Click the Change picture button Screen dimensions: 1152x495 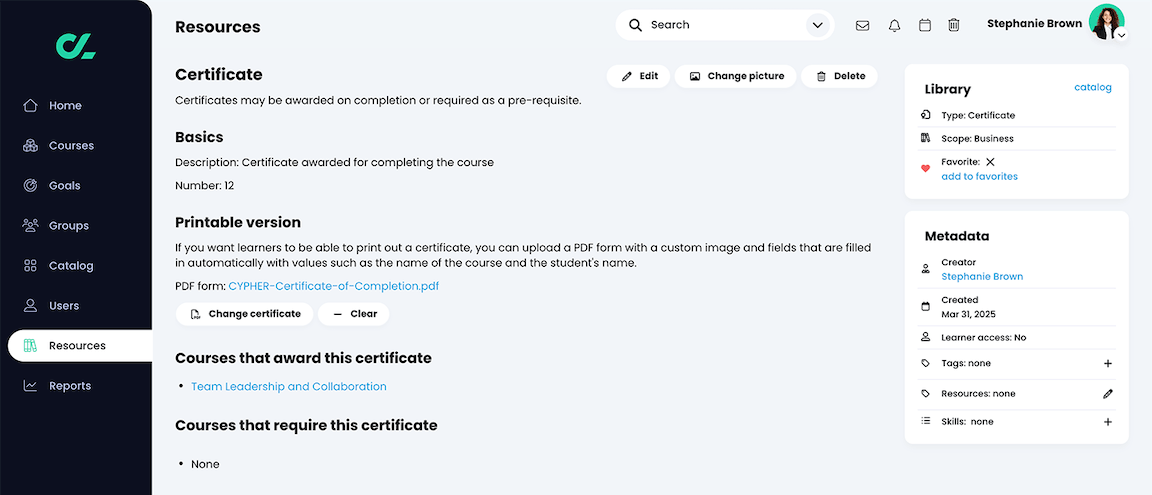(735, 76)
